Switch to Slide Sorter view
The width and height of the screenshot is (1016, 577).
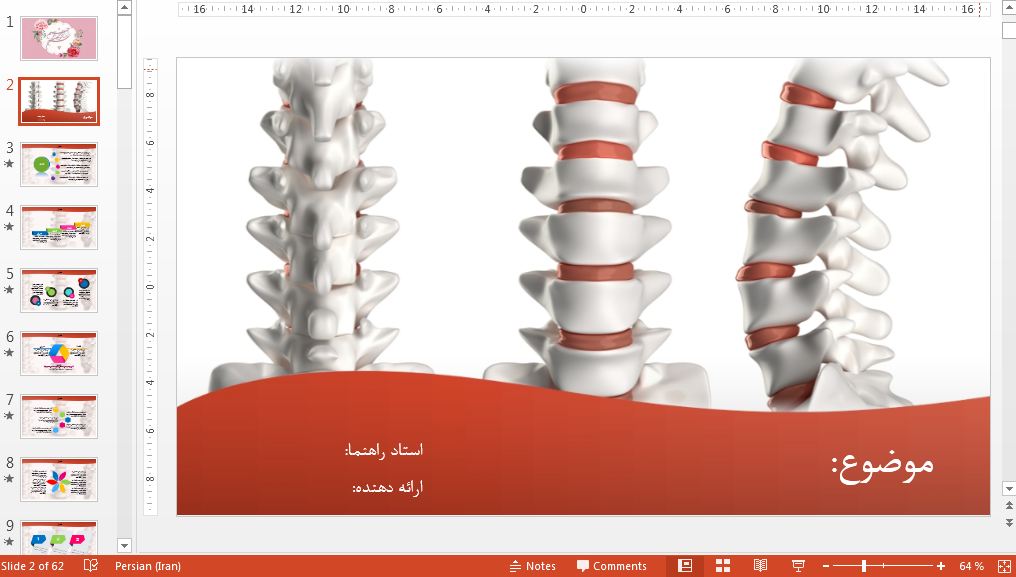(722, 565)
